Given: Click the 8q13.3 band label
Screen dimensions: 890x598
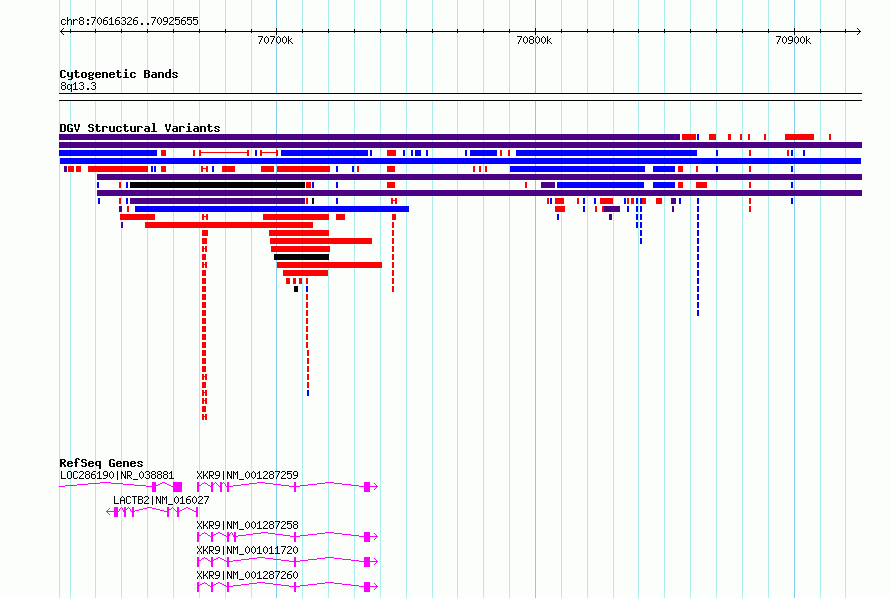Looking at the screenshot, I should pyautogui.click(x=78, y=86).
